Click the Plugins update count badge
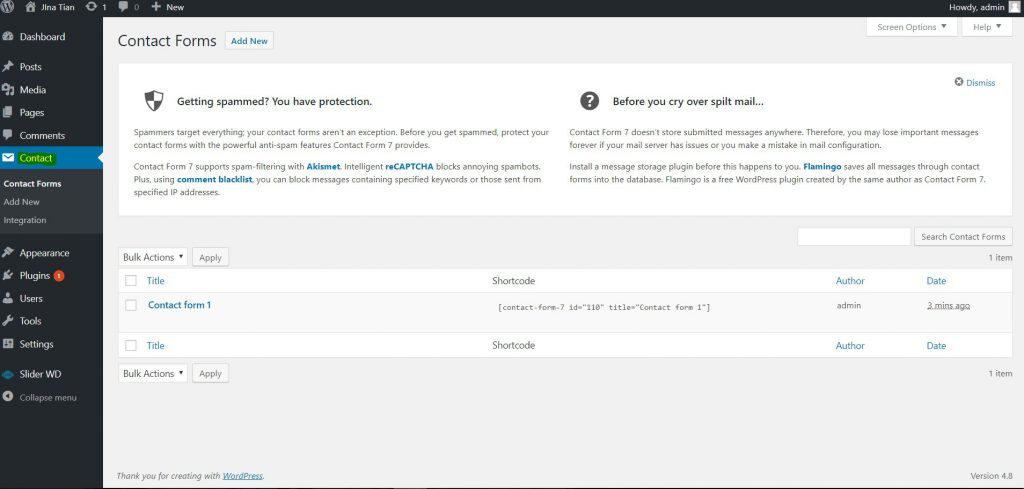 click(59, 276)
